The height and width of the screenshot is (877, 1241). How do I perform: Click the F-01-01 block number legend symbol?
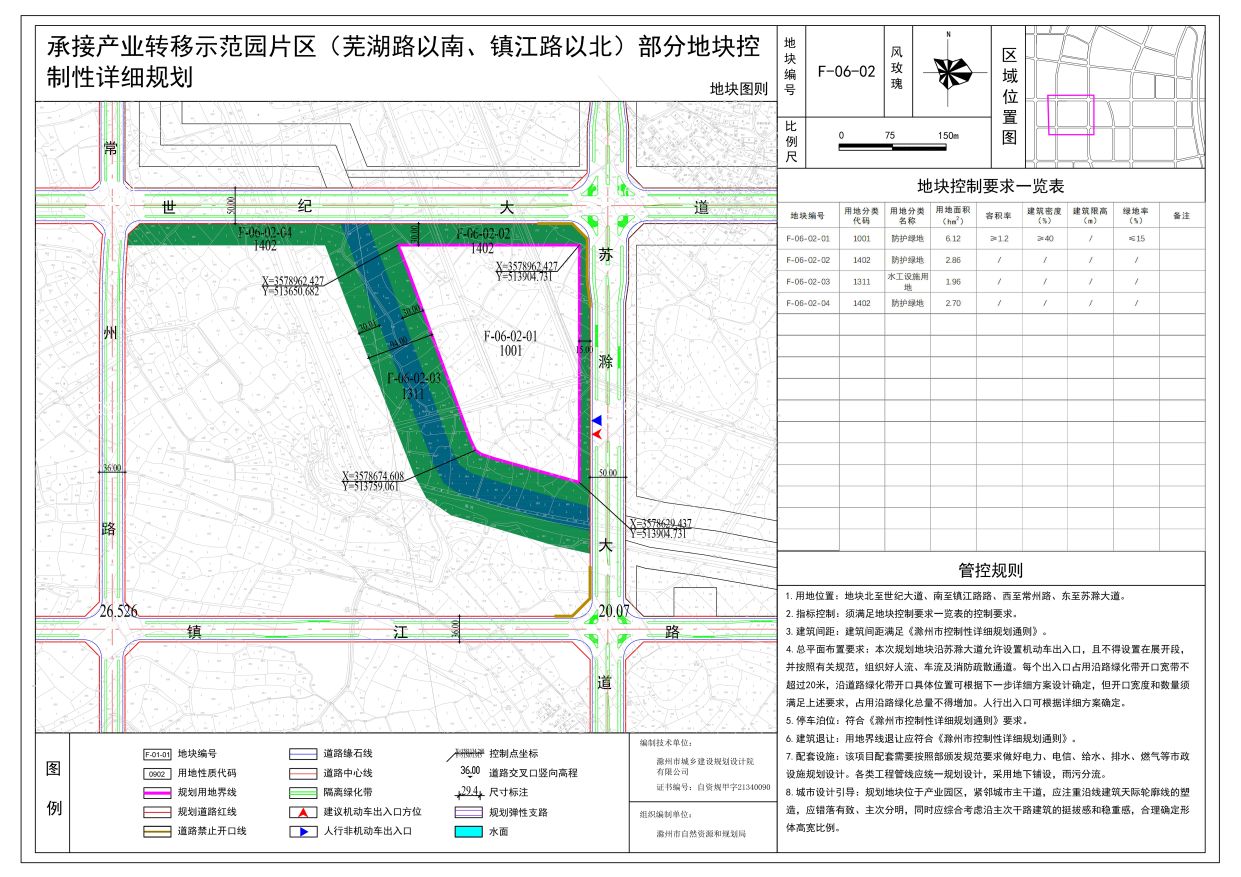point(157,754)
